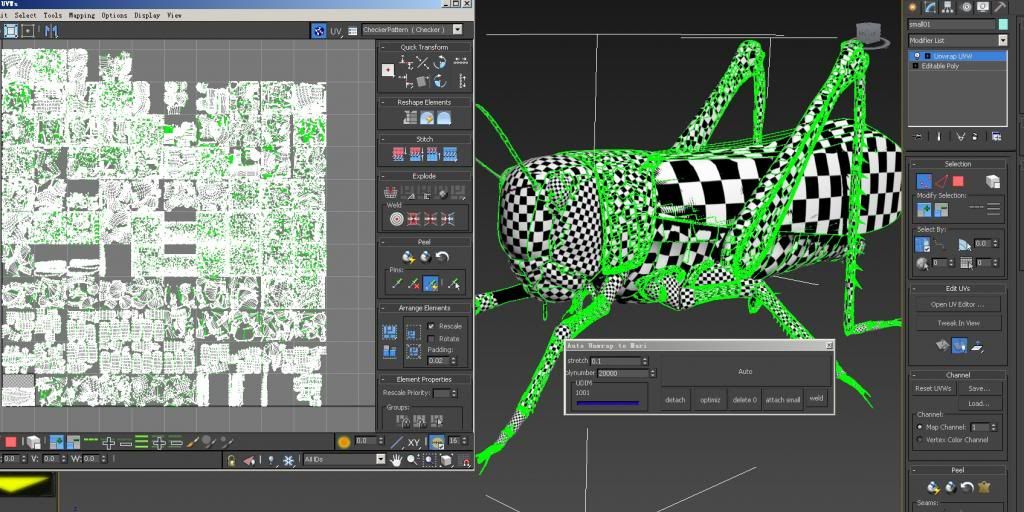Click the blue UDIM 1001 progress bar
This screenshot has width=1024, height=512.
[608, 404]
